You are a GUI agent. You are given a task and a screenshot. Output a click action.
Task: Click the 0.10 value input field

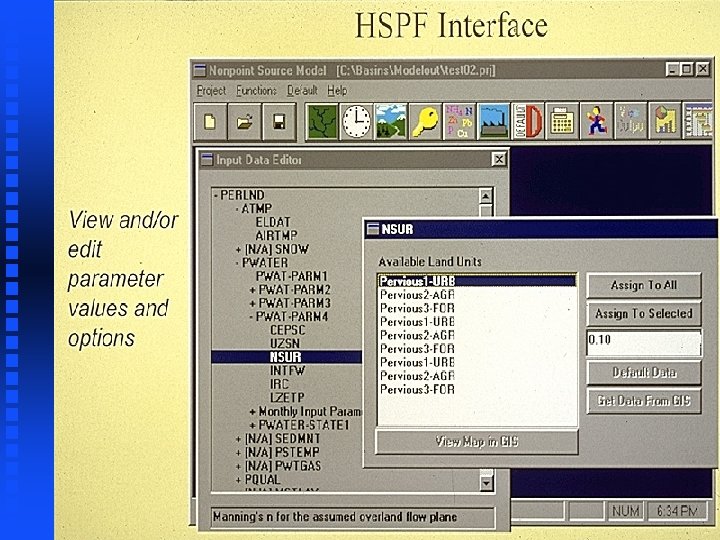tap(644, 343)
